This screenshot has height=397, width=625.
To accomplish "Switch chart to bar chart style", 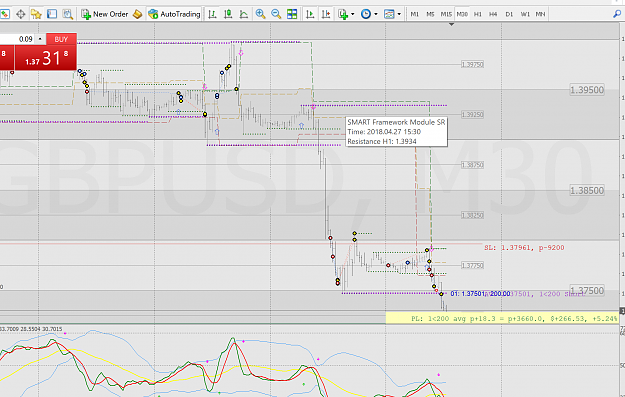I will (x=212, y=14).
